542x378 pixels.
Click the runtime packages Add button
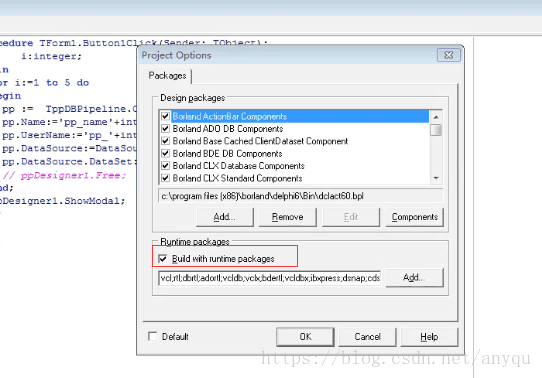[414, 277]
